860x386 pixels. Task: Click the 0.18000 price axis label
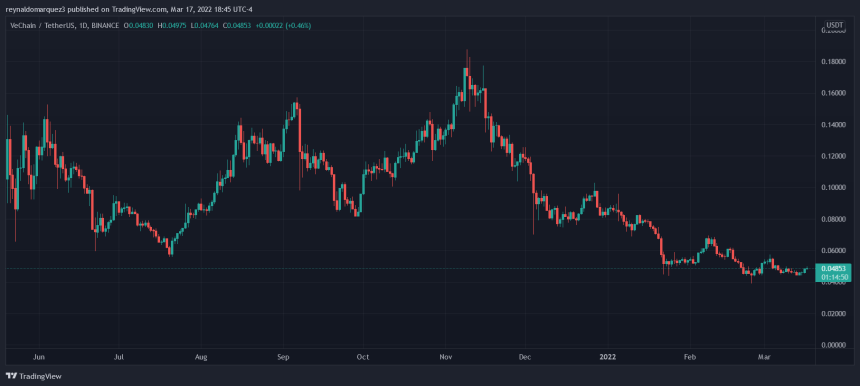tap(833, 62)
